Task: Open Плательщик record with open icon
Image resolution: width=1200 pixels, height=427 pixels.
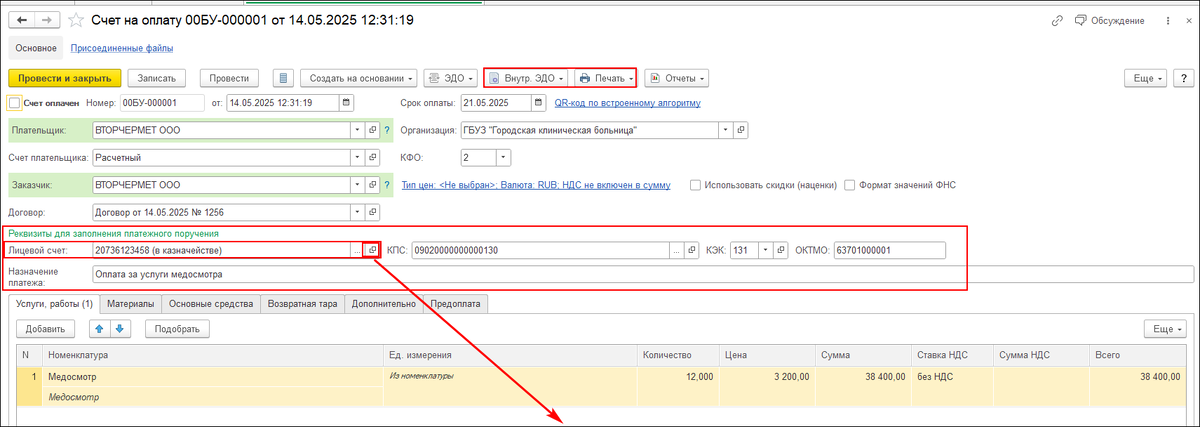Action: (373, 130)
